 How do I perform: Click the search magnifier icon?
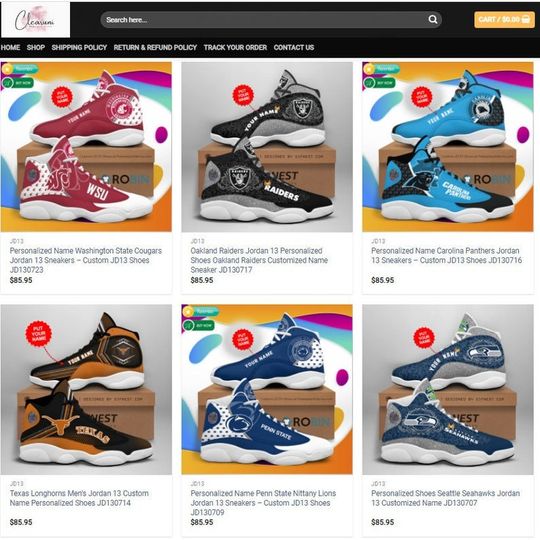(x=433, y=19)
